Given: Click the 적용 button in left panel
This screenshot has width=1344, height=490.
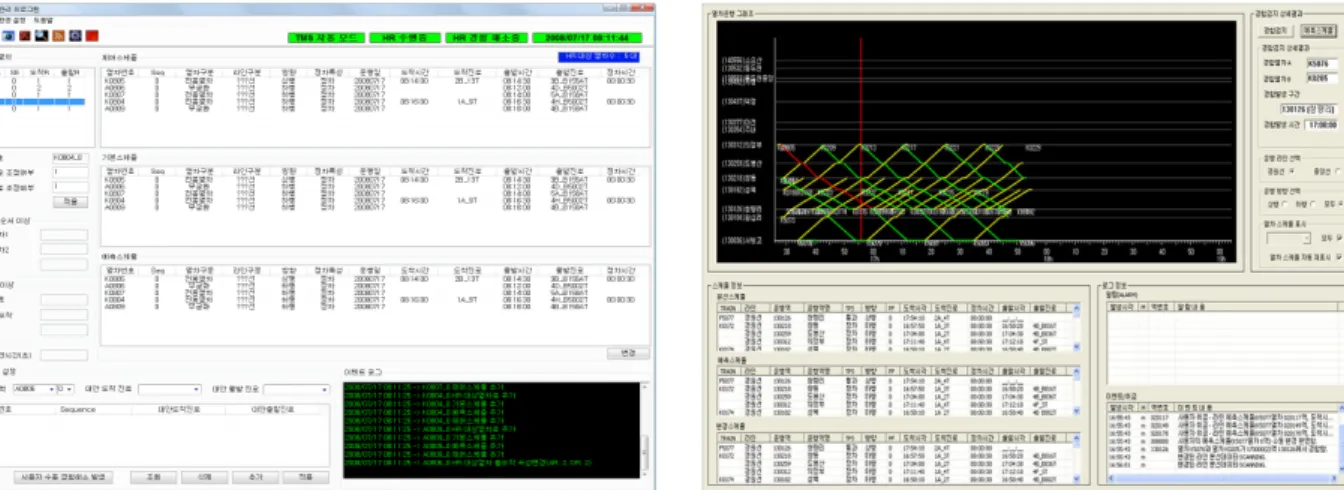Looking at the screenshot, I should [x=69, y=201].
